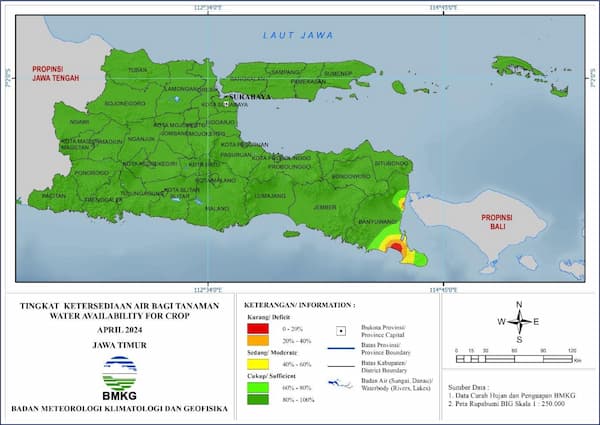This screenshot has width=600, height=425.
Task: Click the APRIL 2024 title text
Action: (x=119, y=330)
